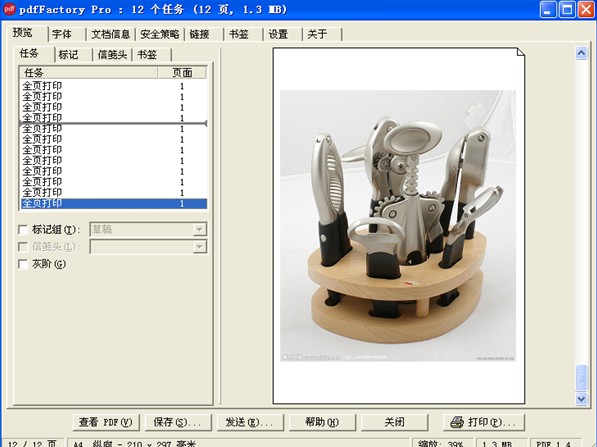Image resolution: width=597 pixels, height=447 pixels.
Task: Open the 安全策略 tab
Action: coord(160,34)
